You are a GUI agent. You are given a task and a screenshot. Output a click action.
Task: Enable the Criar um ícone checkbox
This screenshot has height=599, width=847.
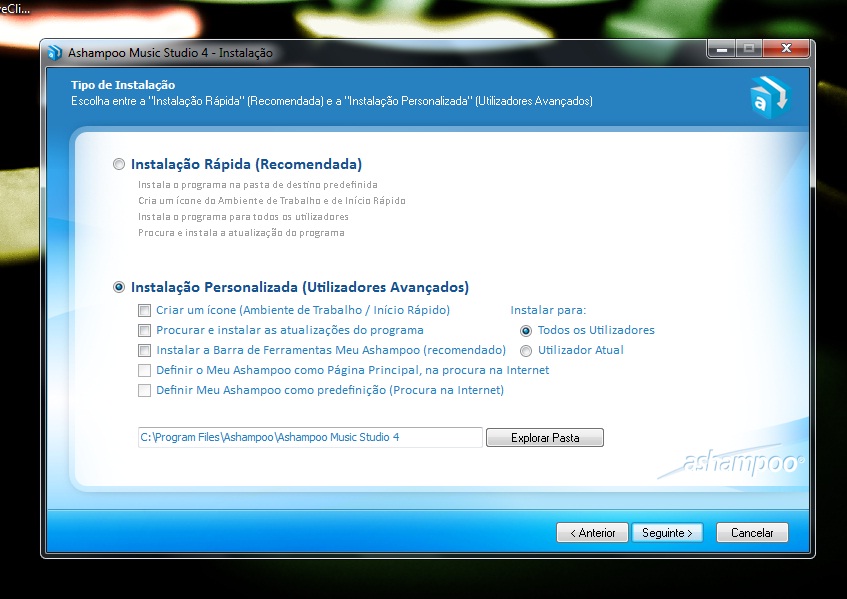144,311
